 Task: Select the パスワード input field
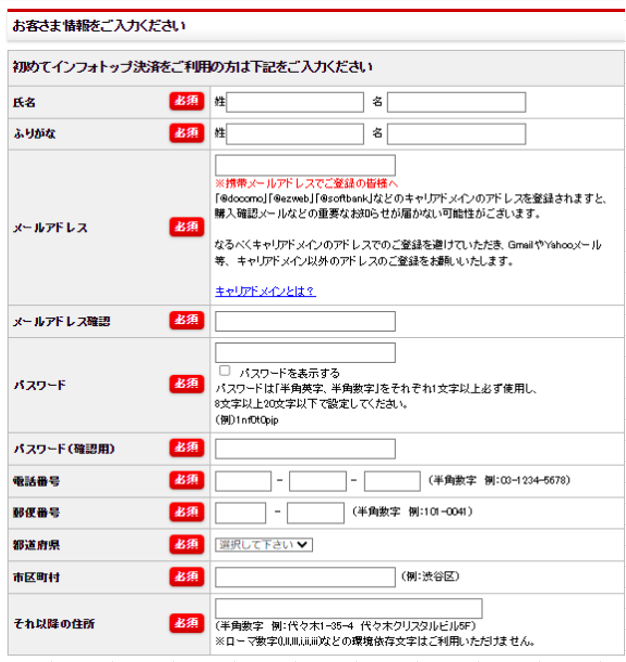[x=305, y=353]
